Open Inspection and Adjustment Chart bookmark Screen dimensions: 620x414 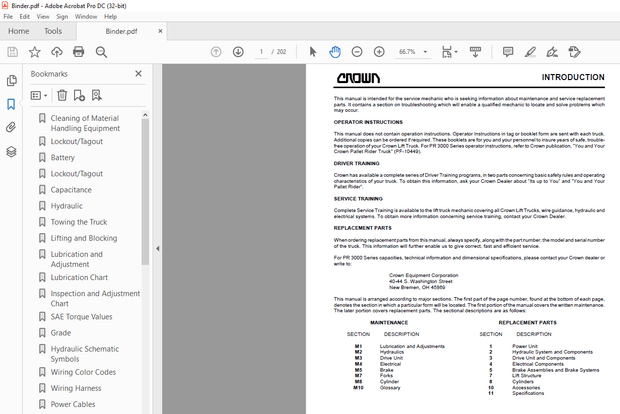[95, 298]
